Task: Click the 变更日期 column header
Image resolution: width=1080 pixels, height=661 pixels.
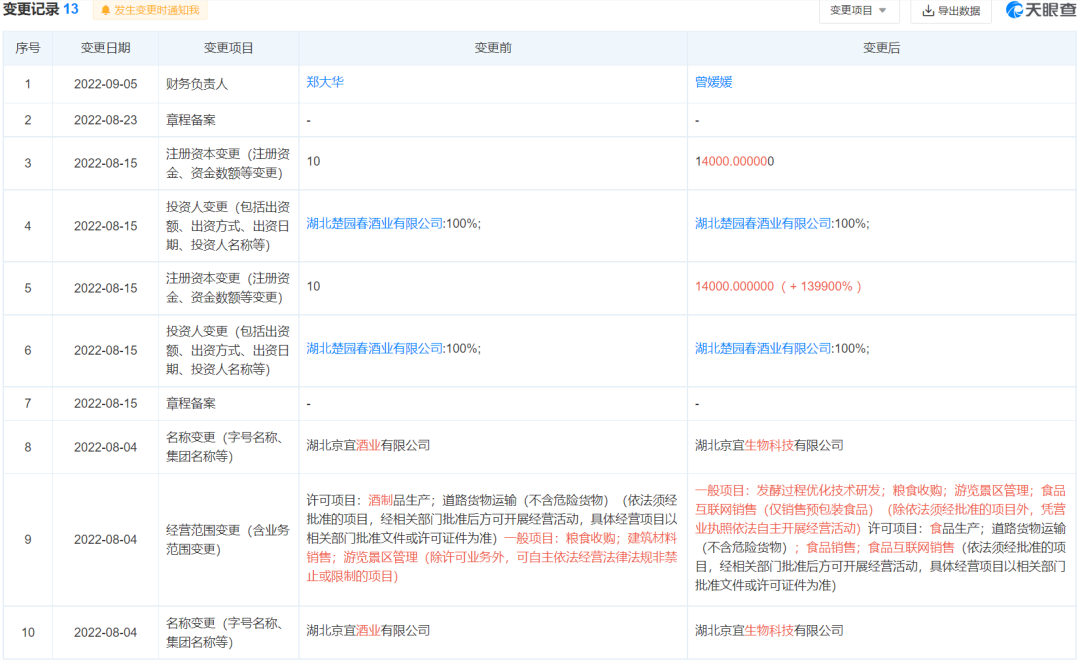Action: click(105, 48)
